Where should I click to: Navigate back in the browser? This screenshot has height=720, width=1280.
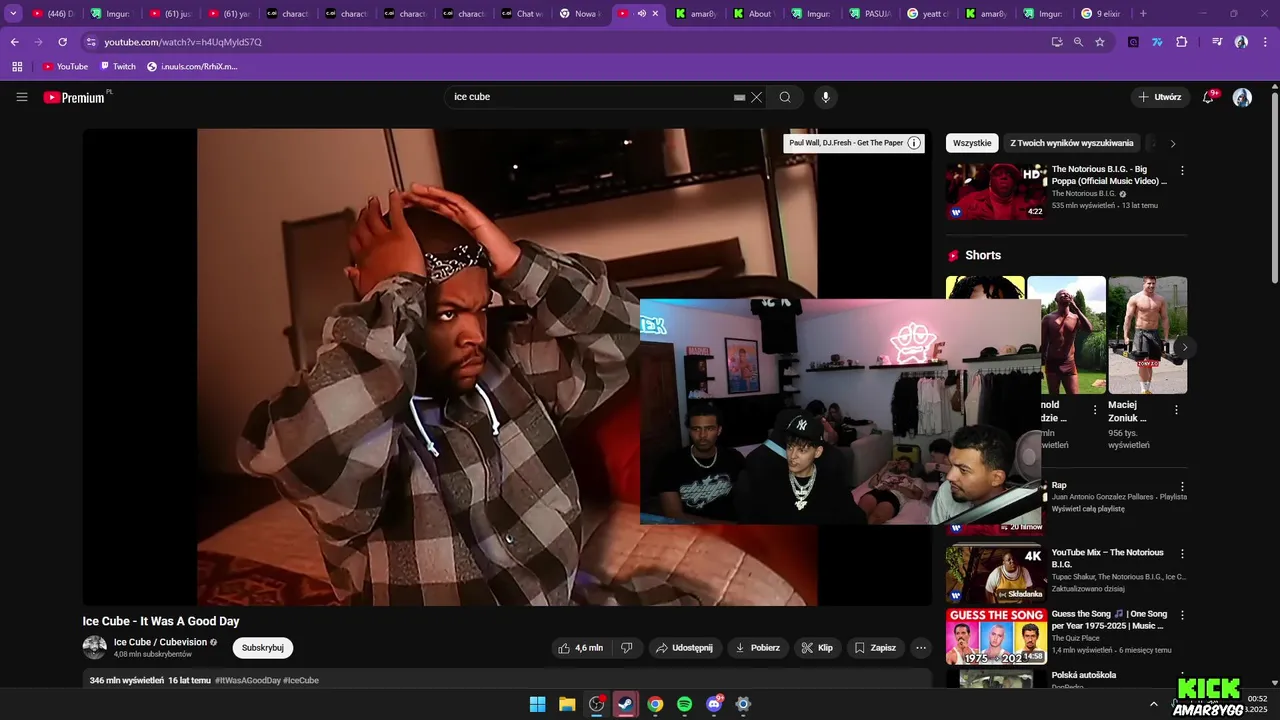click(x=14, y=42)
